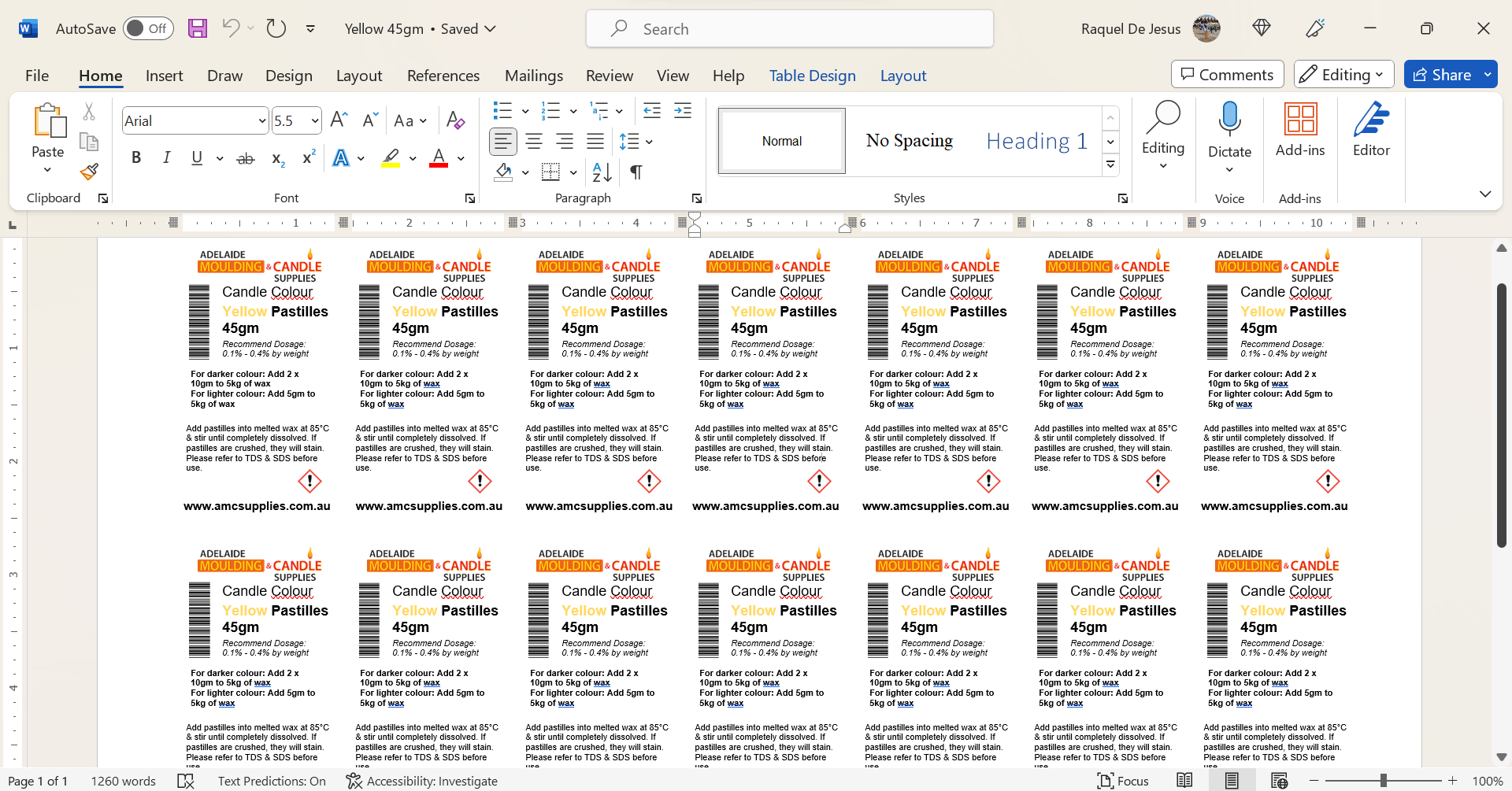Click the Redo icon
This screenshot has width=1512, height=791.
coord(276,29)
